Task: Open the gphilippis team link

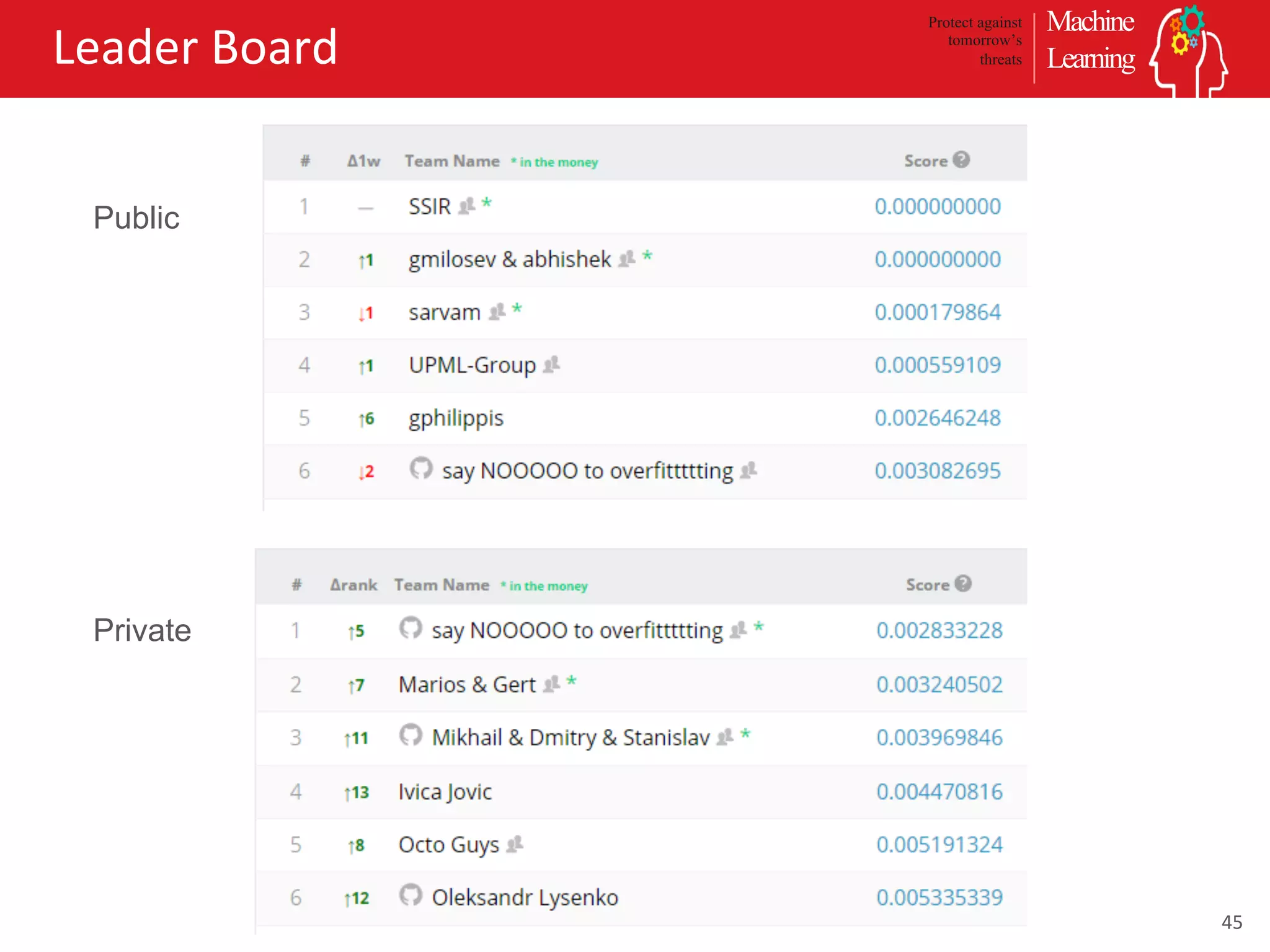Action: (456, 418)
